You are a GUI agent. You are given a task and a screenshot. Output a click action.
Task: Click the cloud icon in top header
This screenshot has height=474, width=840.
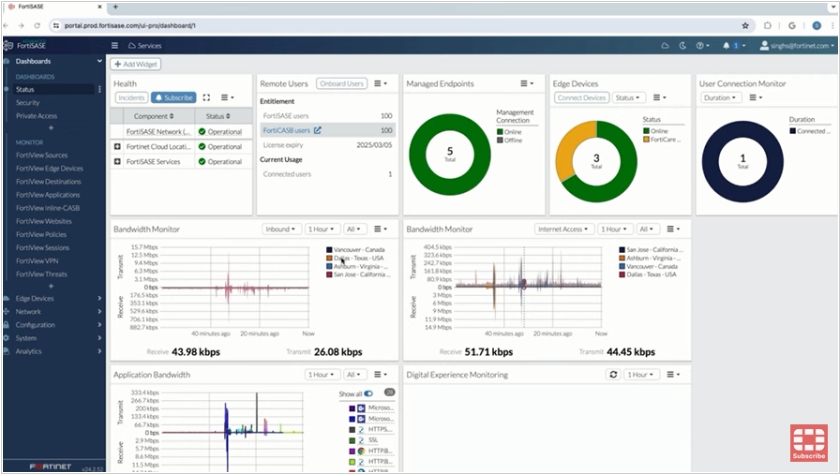666,46
